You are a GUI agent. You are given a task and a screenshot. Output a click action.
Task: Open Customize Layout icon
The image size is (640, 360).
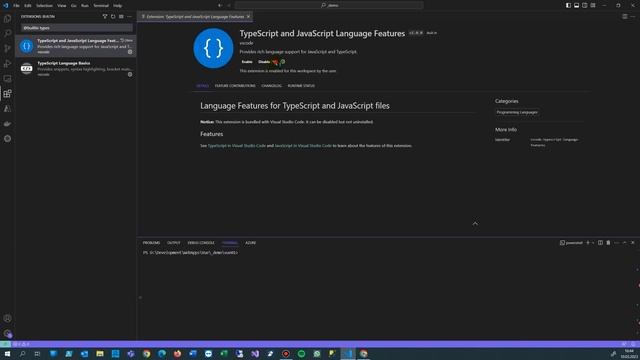click(x=593, y=5)
